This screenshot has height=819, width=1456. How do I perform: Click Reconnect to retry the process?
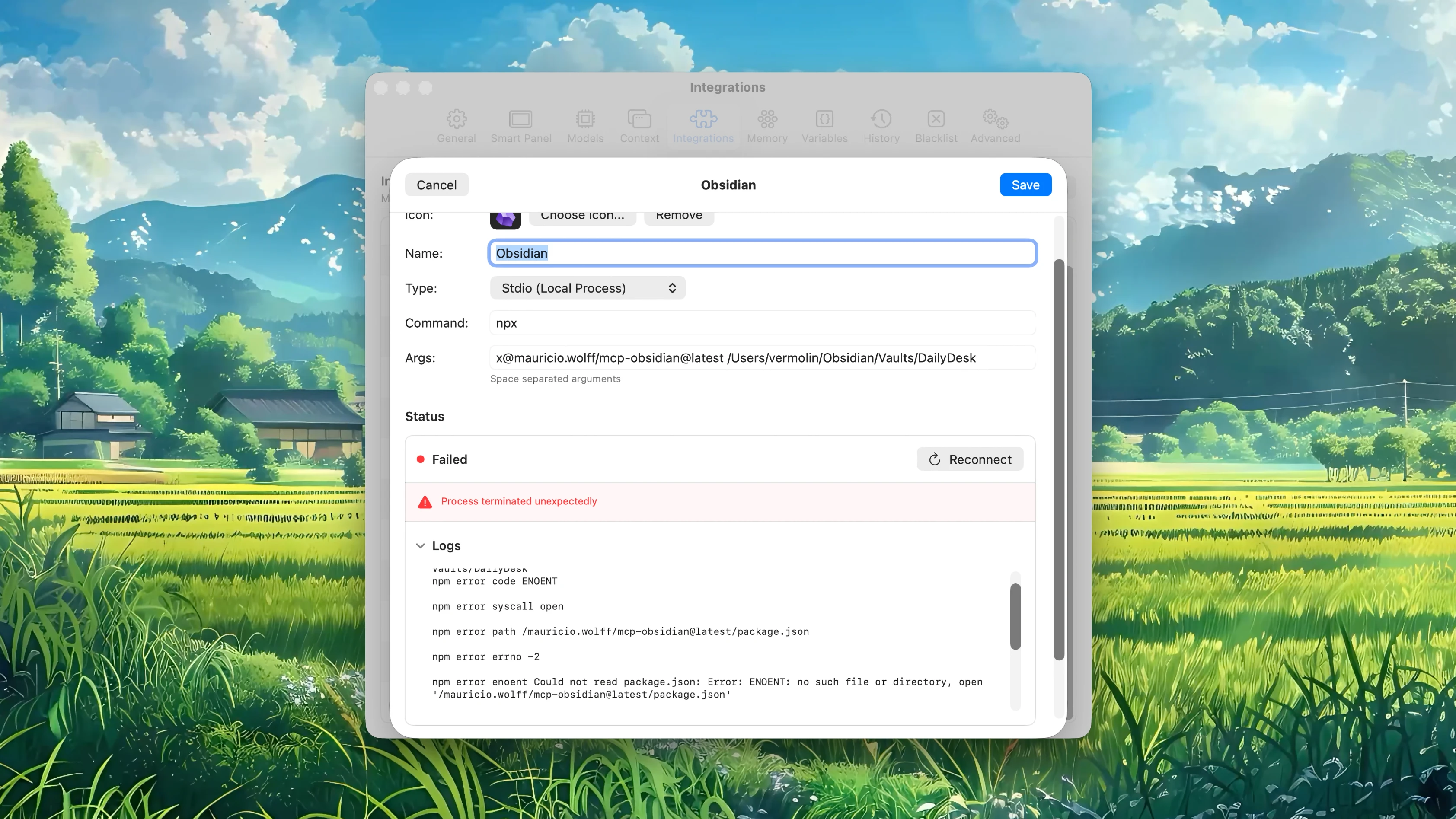pyautogui.click(x=969, y=459)
